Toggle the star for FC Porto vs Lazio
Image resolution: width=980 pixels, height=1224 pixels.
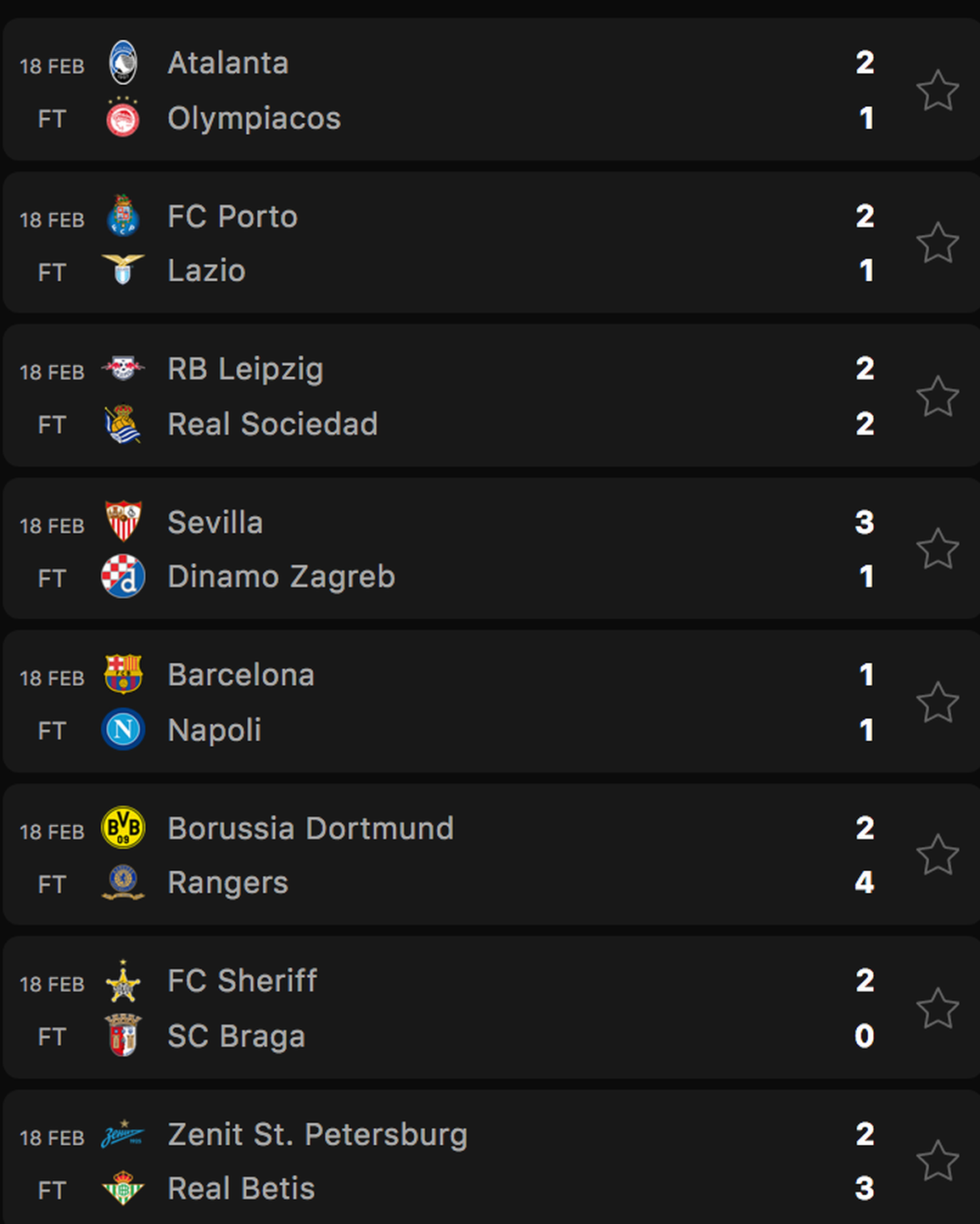[938, 243]
